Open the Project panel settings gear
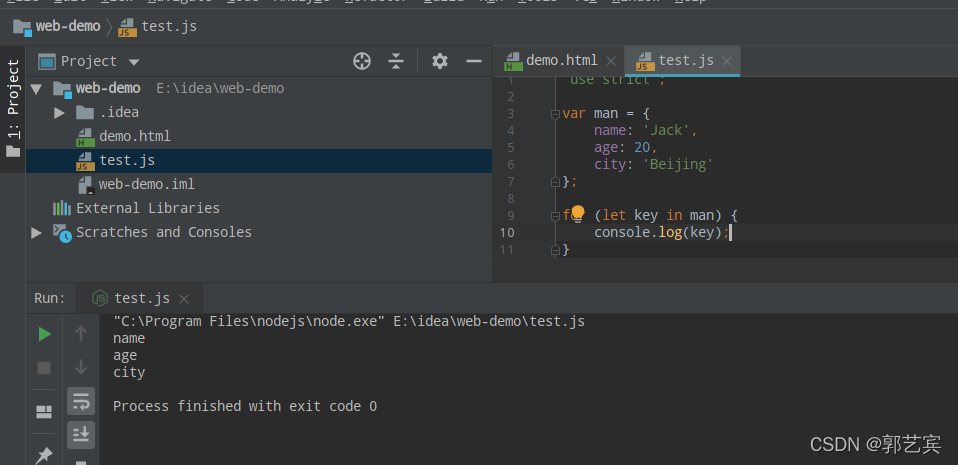Viewport: 958px width, 465px height. pyautogui.click(x=440, y=61)
